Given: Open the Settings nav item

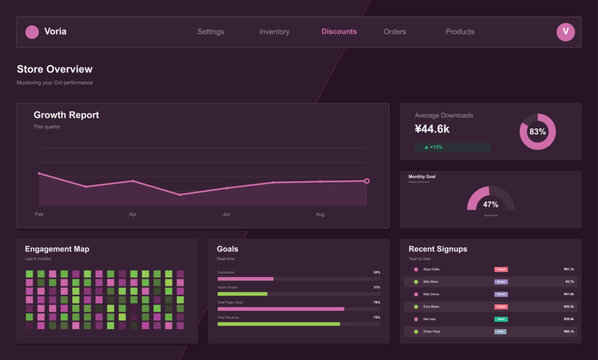Looking at the screenshot, I should click(x=211, y=32).
